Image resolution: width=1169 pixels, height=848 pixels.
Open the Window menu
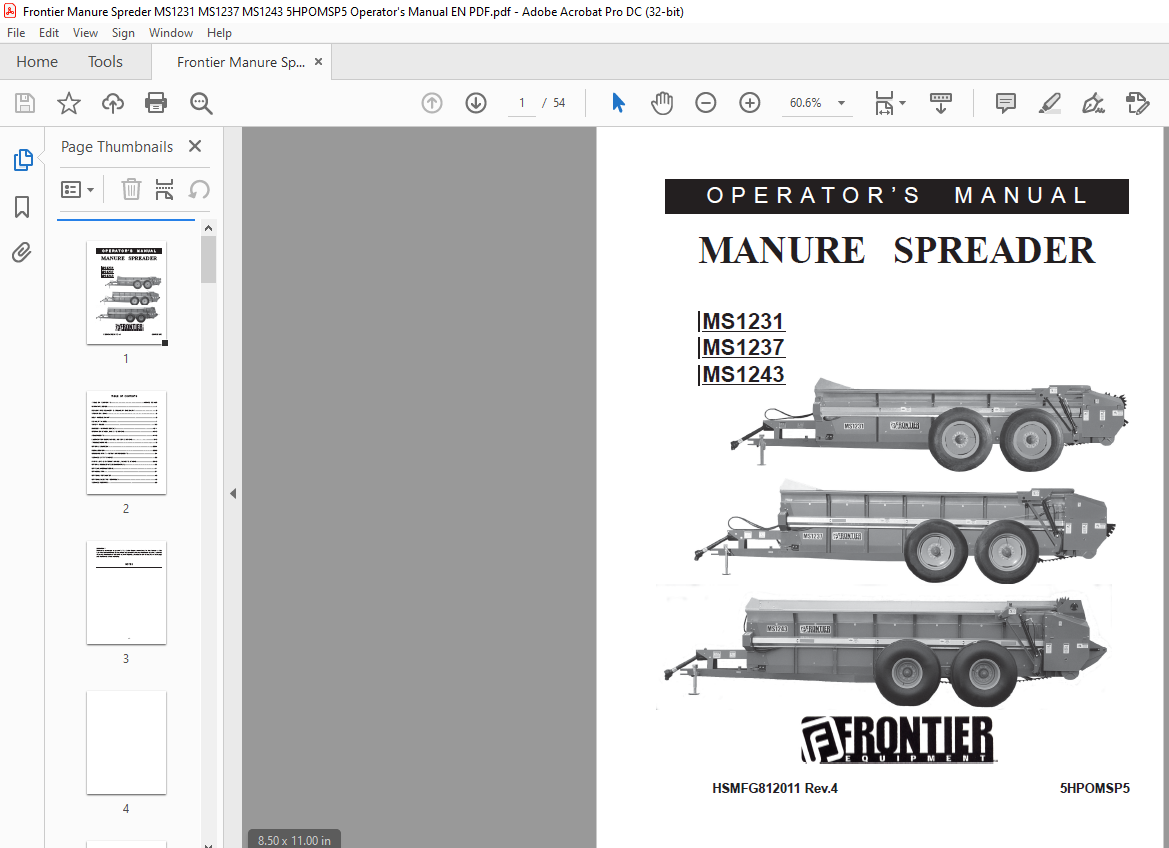pos(171,33)
